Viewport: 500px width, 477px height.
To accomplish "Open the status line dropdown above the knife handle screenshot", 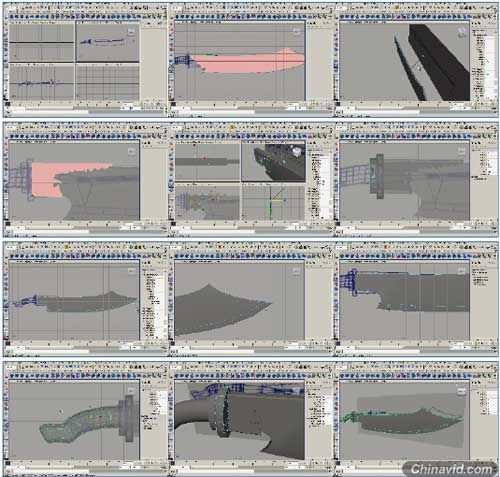I will (11, 366).
